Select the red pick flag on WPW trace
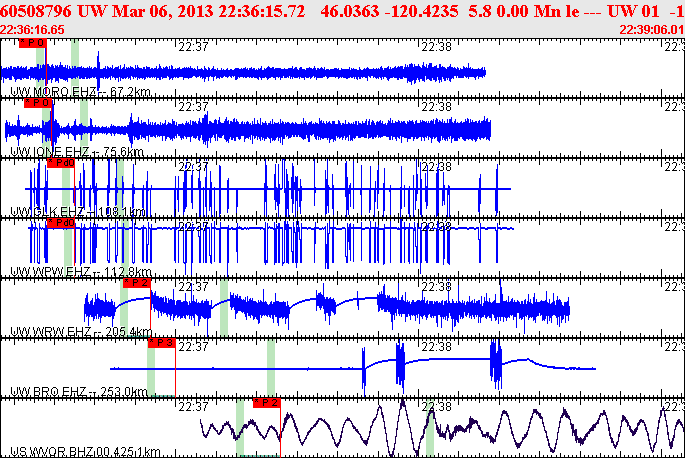The height and width of the screenshot is (458, 685). click(61, 223)
